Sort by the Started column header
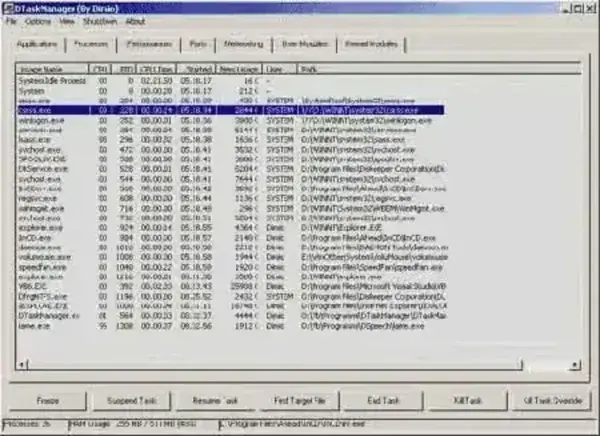The image size is (600, 436). click(196, 69)
